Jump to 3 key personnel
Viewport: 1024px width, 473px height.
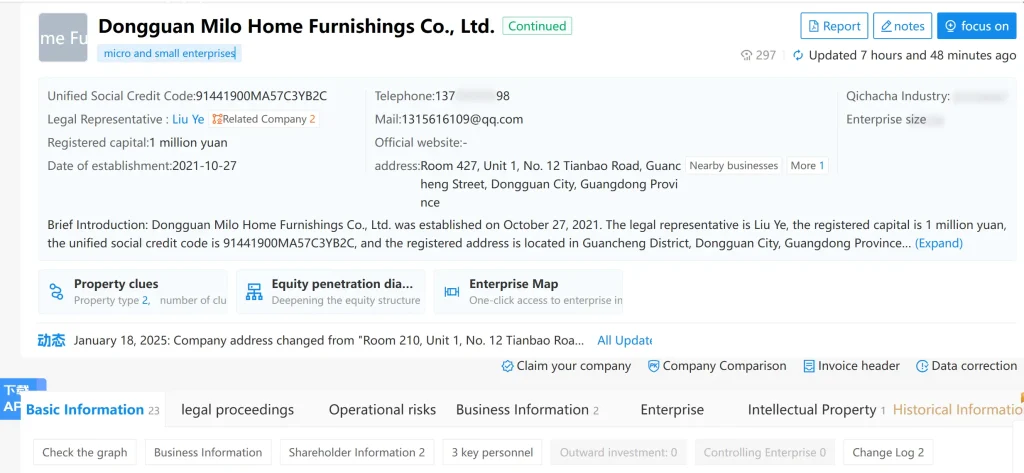[492, 452]
